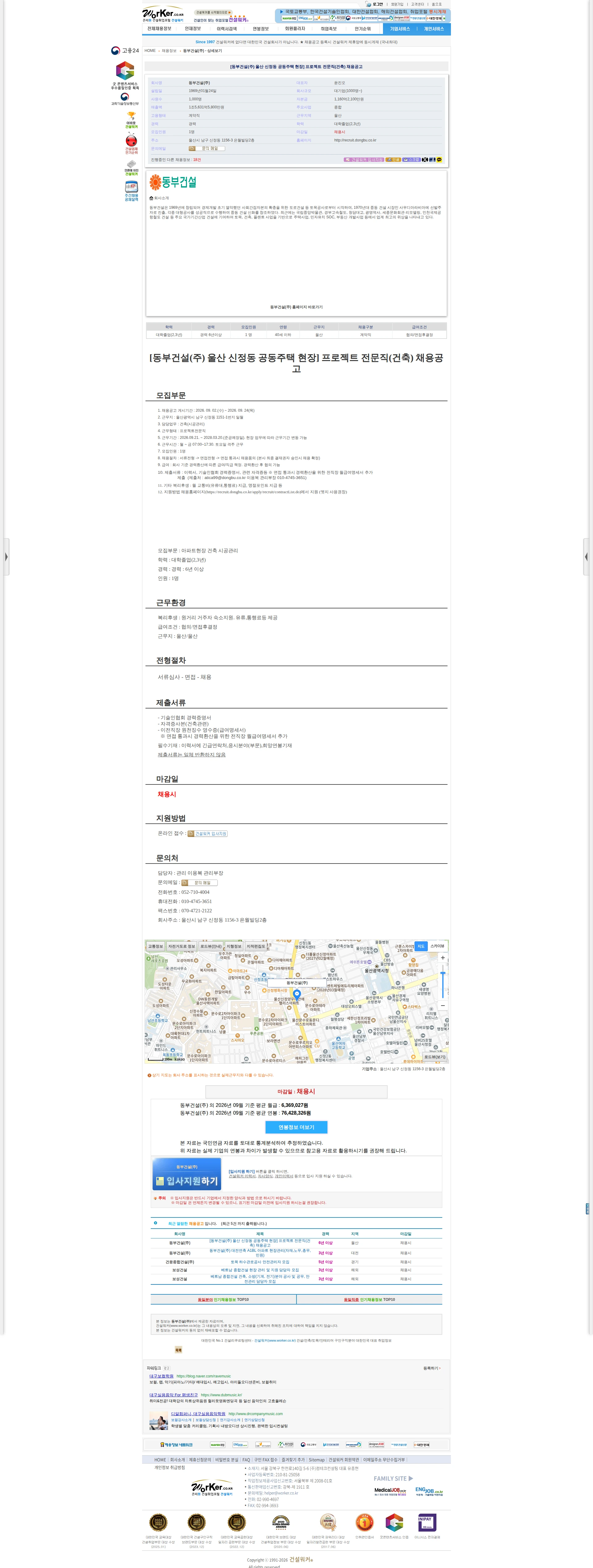593x1568 pixels.
Task: Toggle 지적편집도 map overlay
Action: pos(256,946)
